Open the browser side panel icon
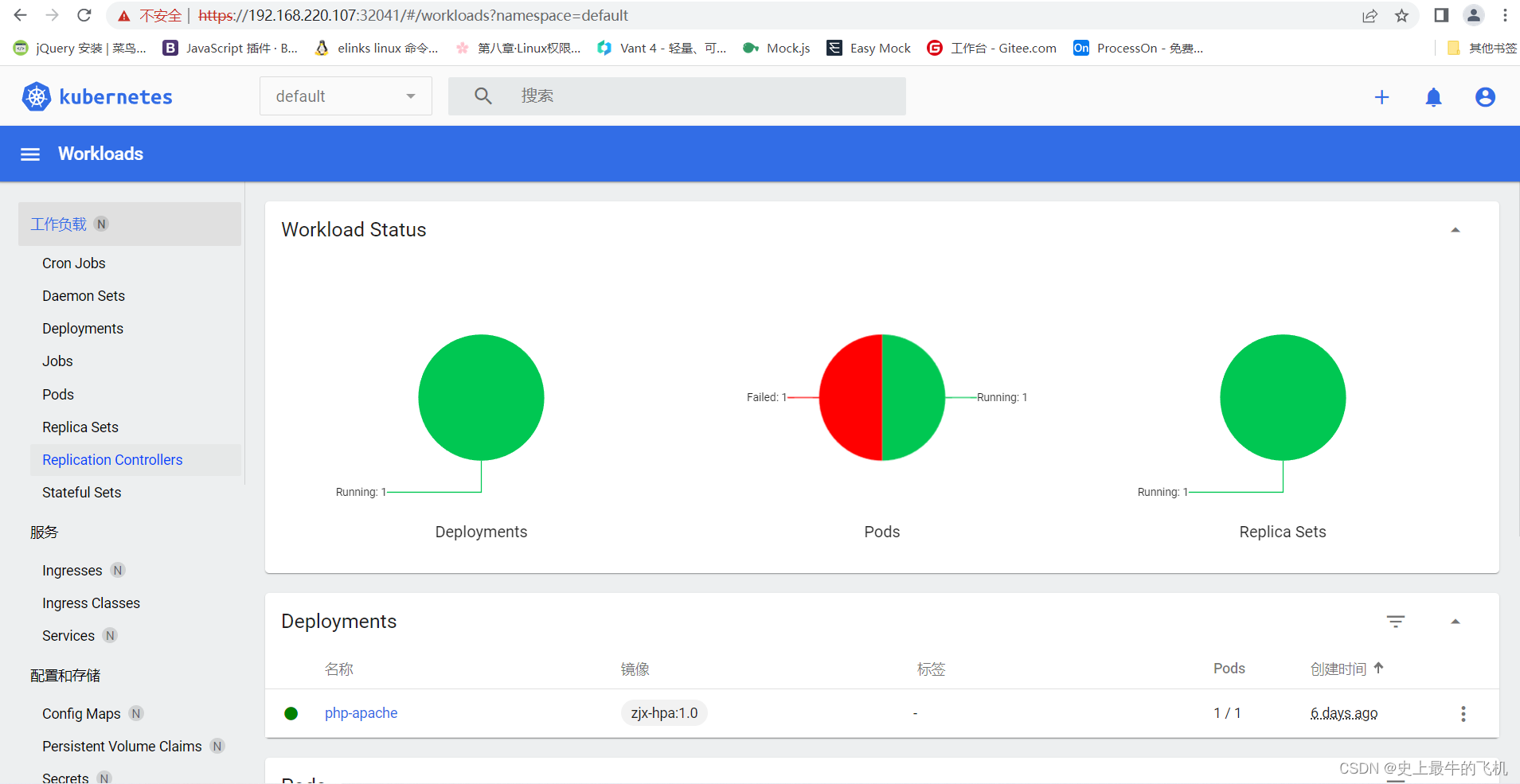The height and width of the screenshot is (784, 1520). coord(1441,15)
